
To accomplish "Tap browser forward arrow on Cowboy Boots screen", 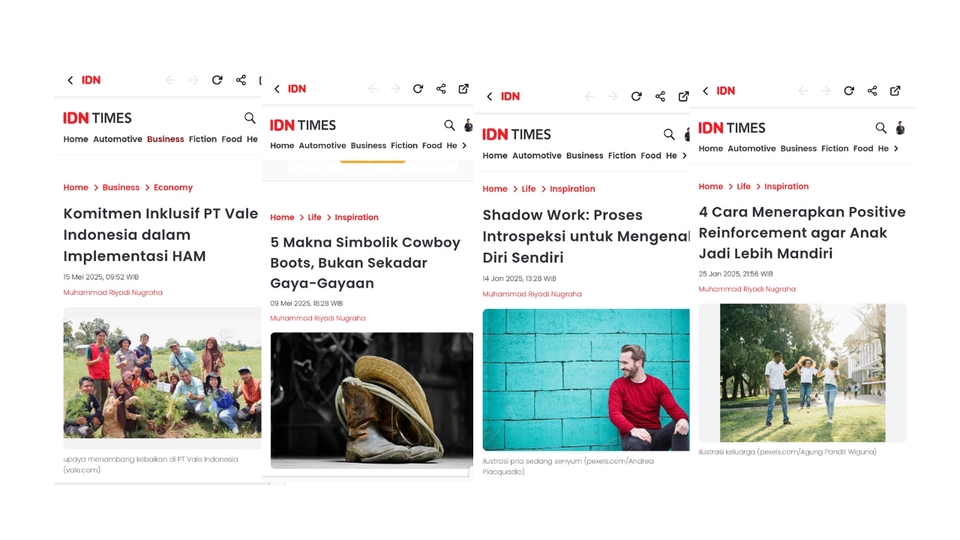I will [395, 89].
